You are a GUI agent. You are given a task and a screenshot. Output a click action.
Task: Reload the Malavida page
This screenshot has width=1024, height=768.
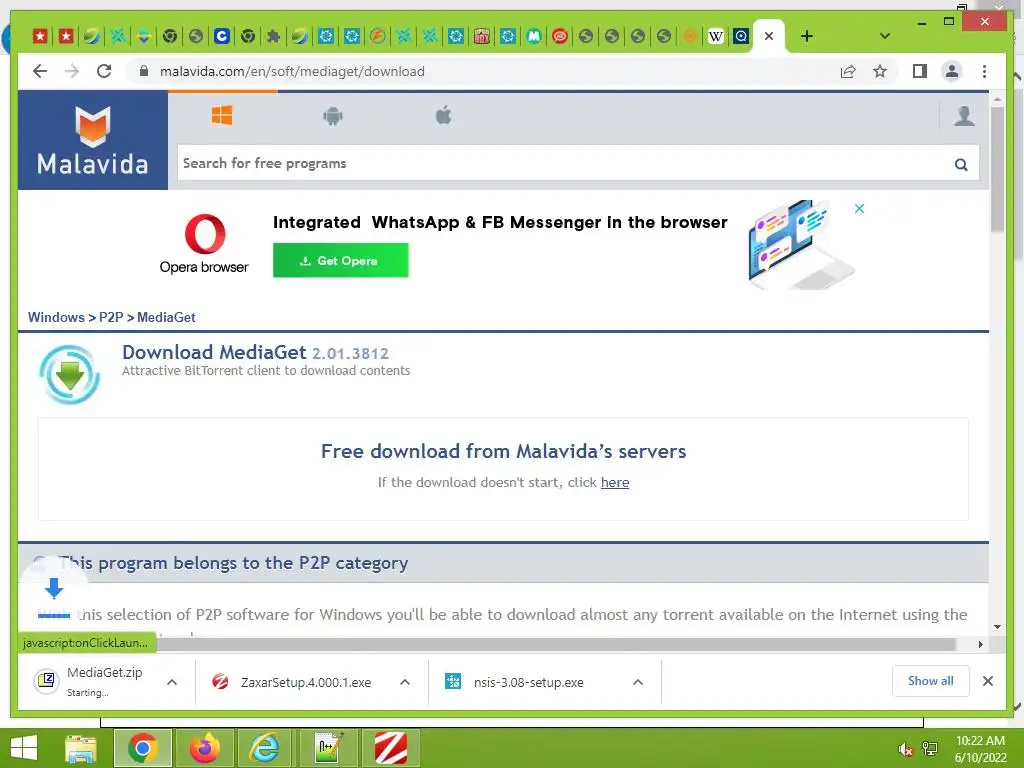(x=104, y=71)
